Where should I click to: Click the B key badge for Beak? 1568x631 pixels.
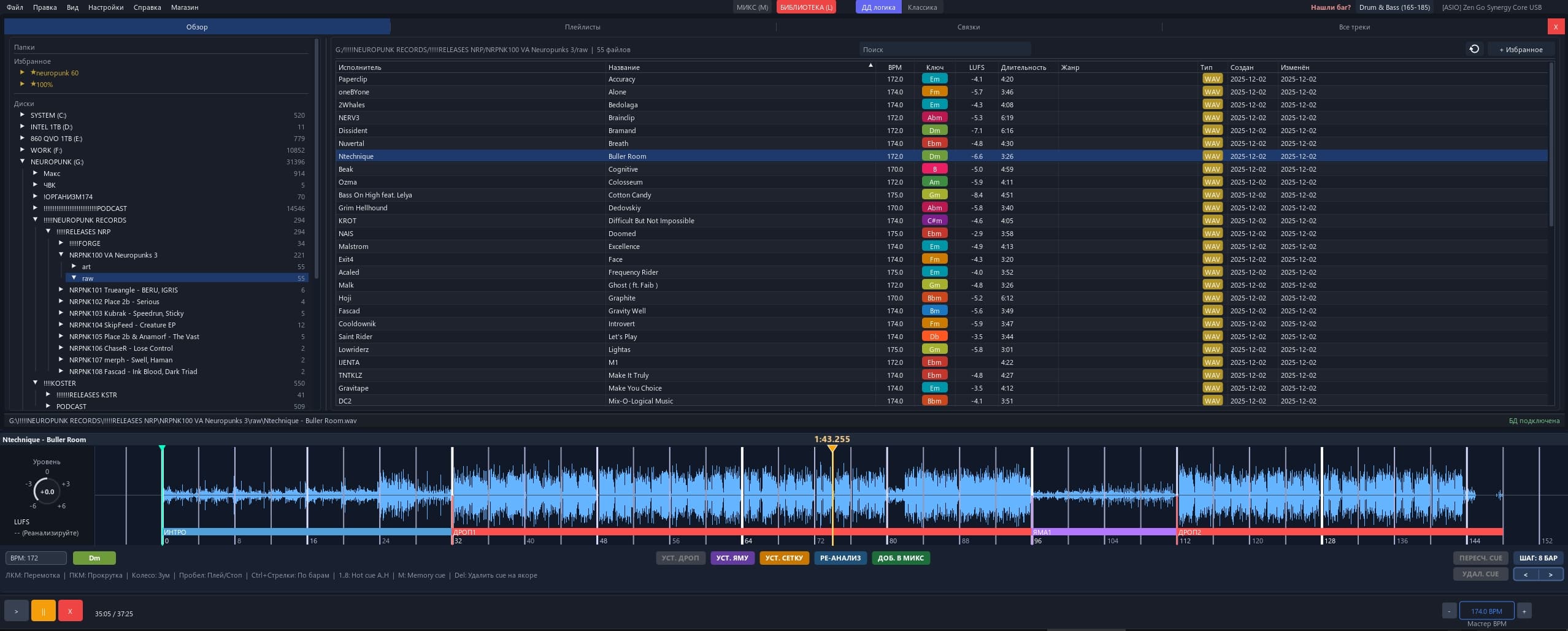(934, 169)
